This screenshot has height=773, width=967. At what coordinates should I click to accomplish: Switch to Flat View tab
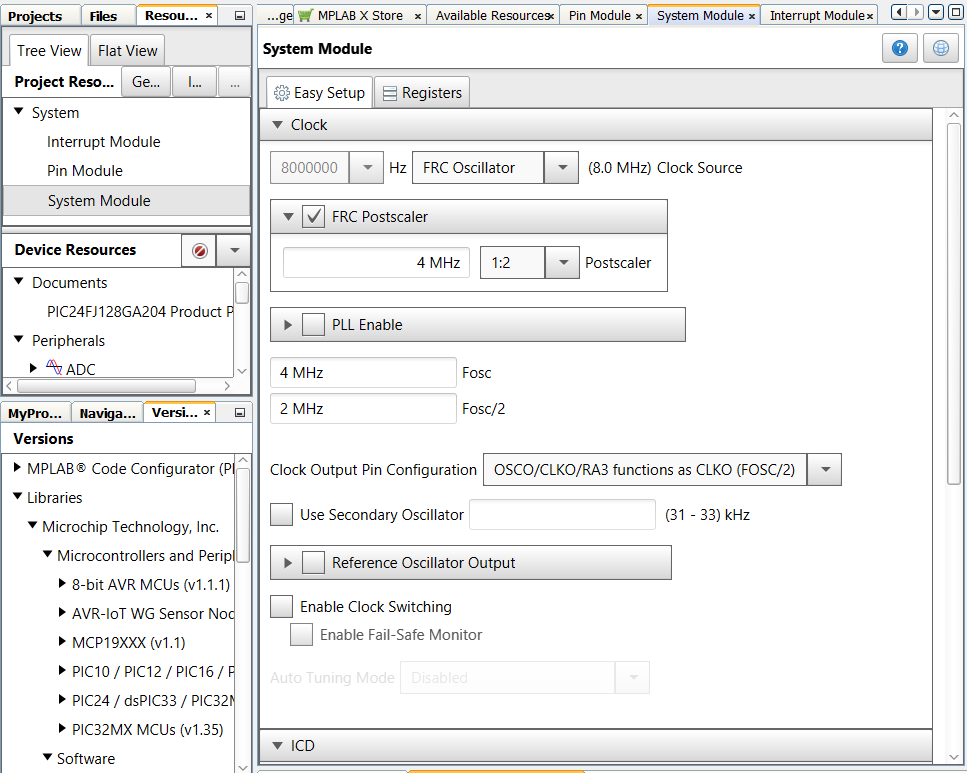[128, 51]
